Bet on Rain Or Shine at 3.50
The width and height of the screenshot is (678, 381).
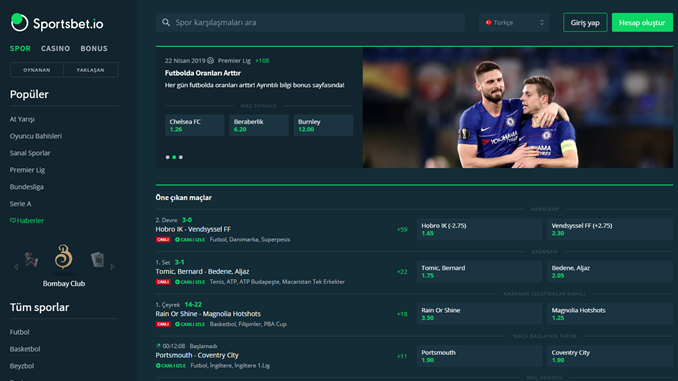click(x=479, y=314)
